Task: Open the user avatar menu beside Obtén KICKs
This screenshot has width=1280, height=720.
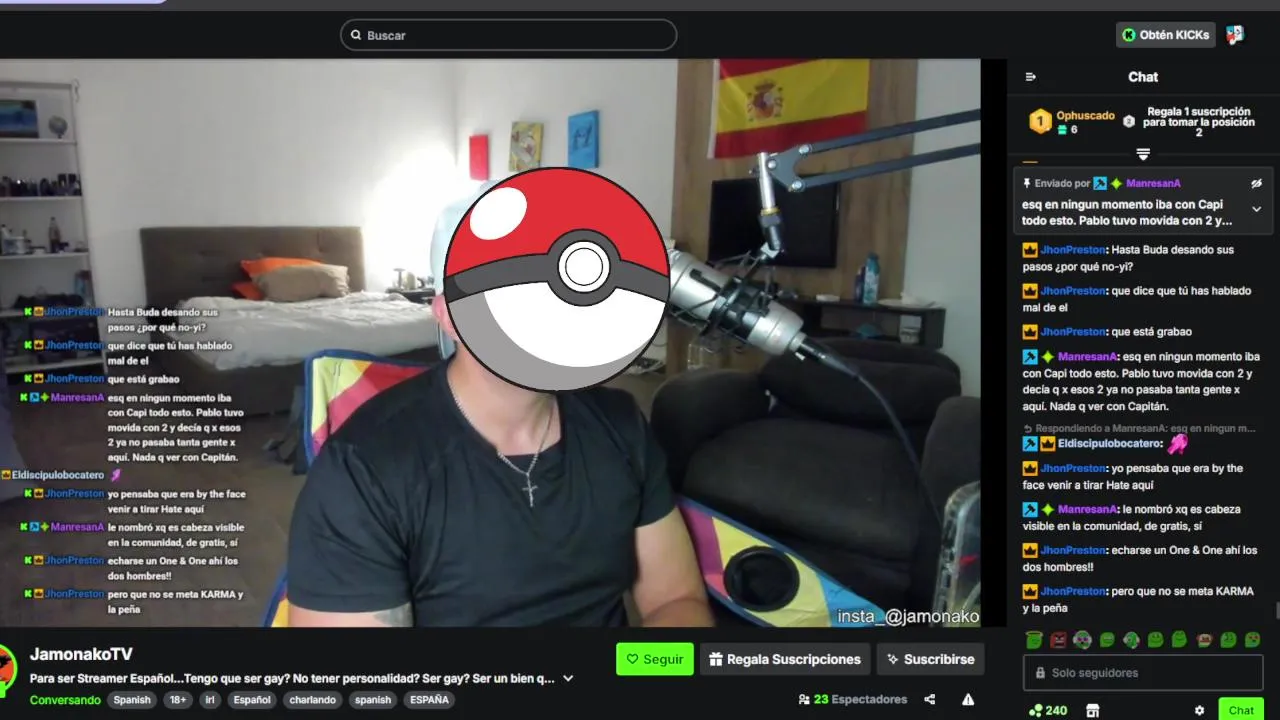Action: pos(1235,35)
